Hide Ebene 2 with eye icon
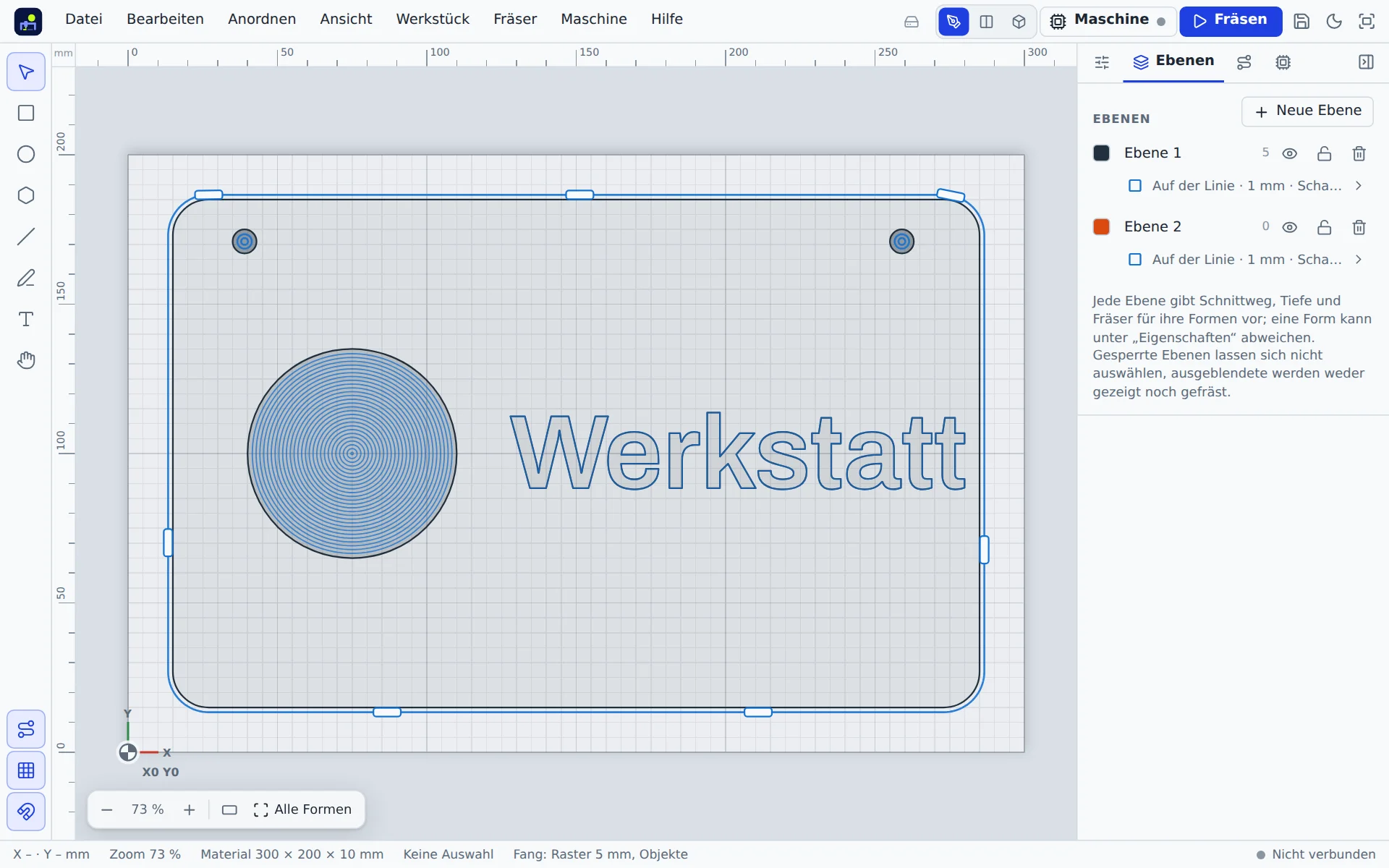Viewport: 1389px width, 868px height. (1289, 227)
